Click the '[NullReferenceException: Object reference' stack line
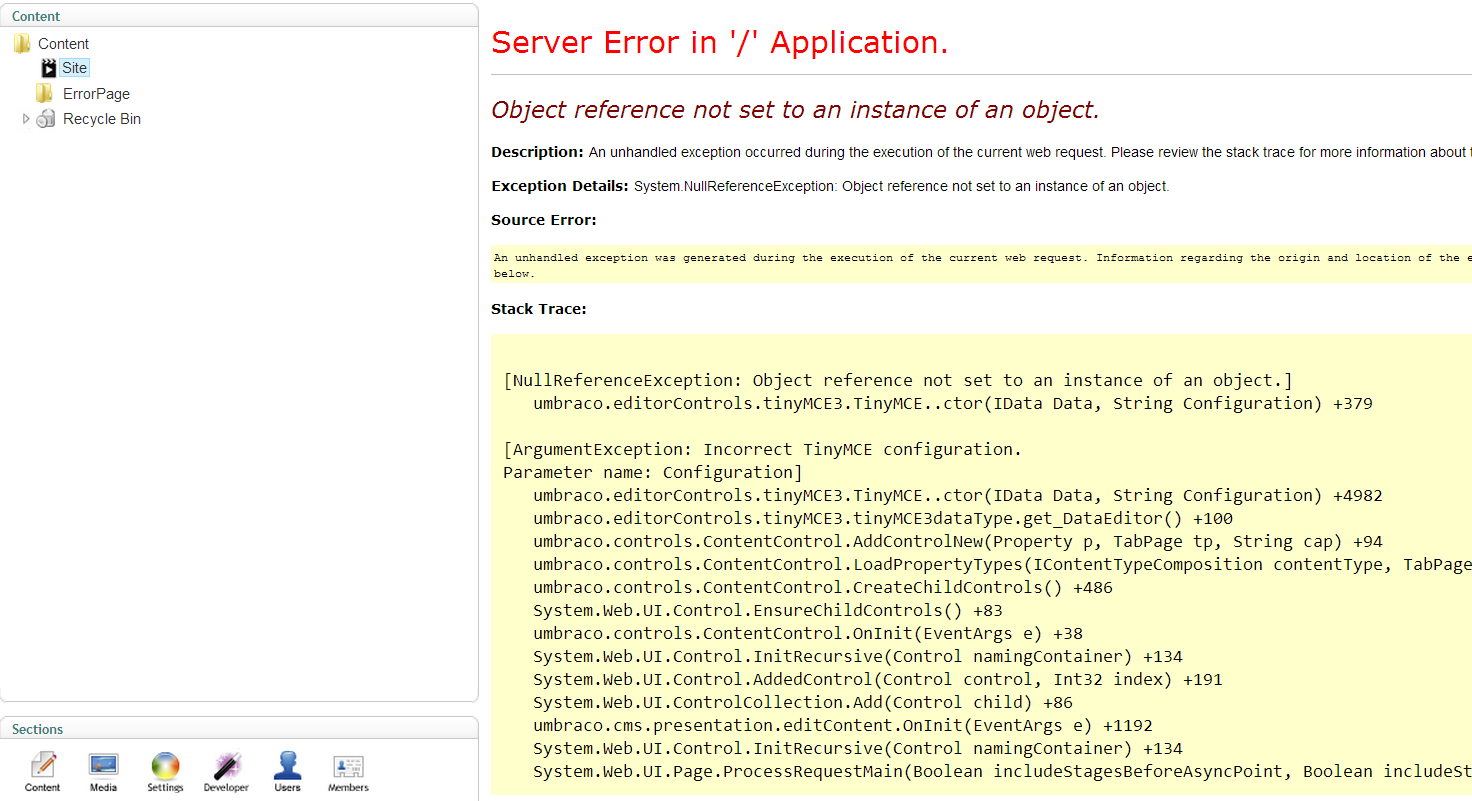This screenshot has width=1472, height=801. tap(898, 380)
